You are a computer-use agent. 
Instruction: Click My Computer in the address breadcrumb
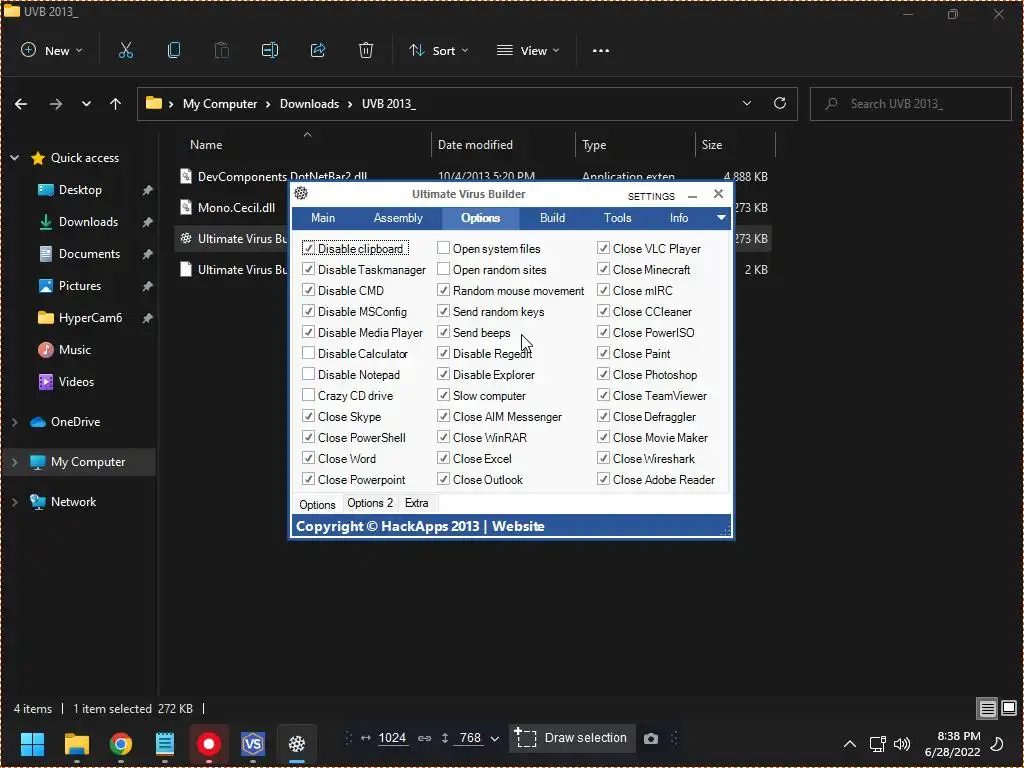[220, 104]
